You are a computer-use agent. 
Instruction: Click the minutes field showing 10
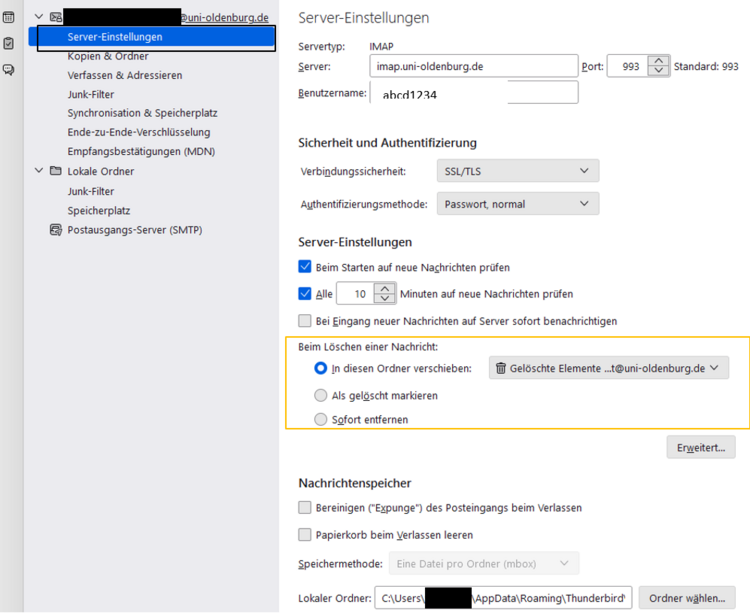[x=355, y=294]
